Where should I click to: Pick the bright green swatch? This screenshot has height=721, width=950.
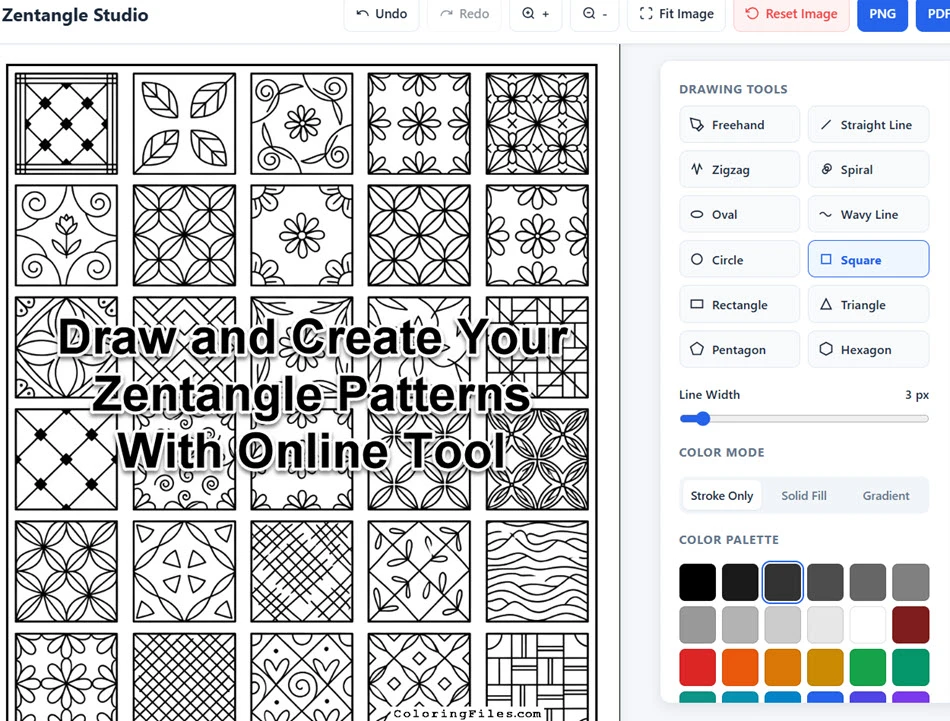[x=868, y=667]
